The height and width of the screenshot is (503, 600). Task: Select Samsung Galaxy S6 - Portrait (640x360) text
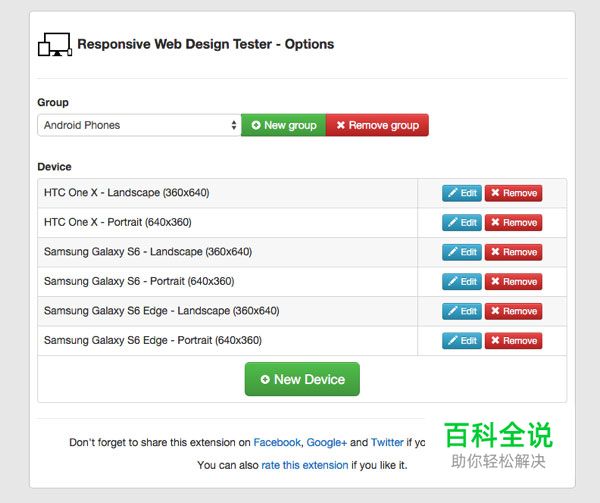(x=139, y=281)
